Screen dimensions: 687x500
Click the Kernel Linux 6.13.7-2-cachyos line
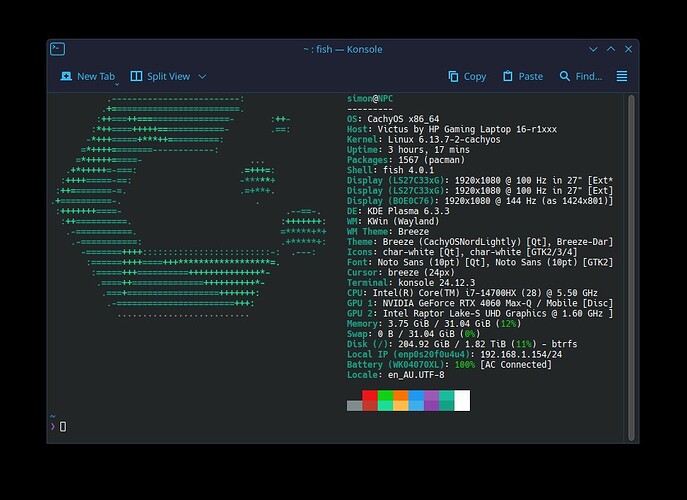(x=423, y=139)
